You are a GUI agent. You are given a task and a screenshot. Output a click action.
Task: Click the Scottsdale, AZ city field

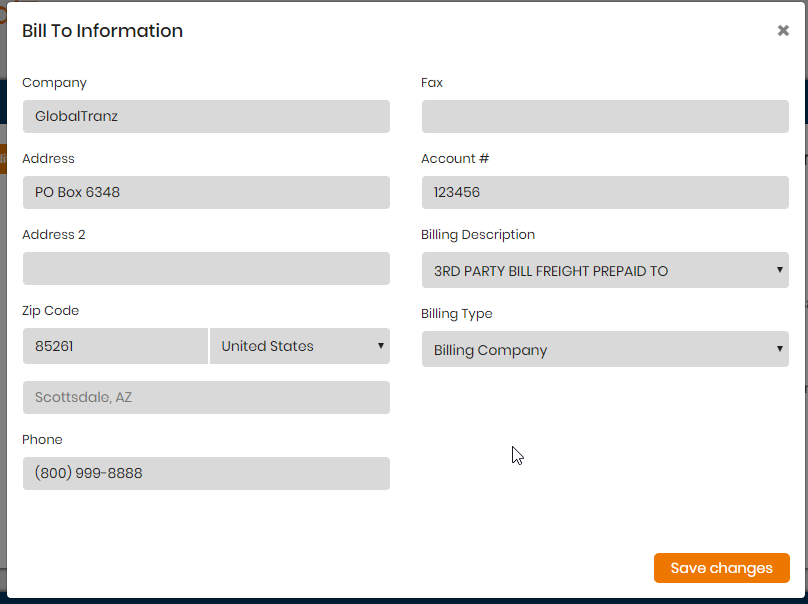[x=206, y=397]
